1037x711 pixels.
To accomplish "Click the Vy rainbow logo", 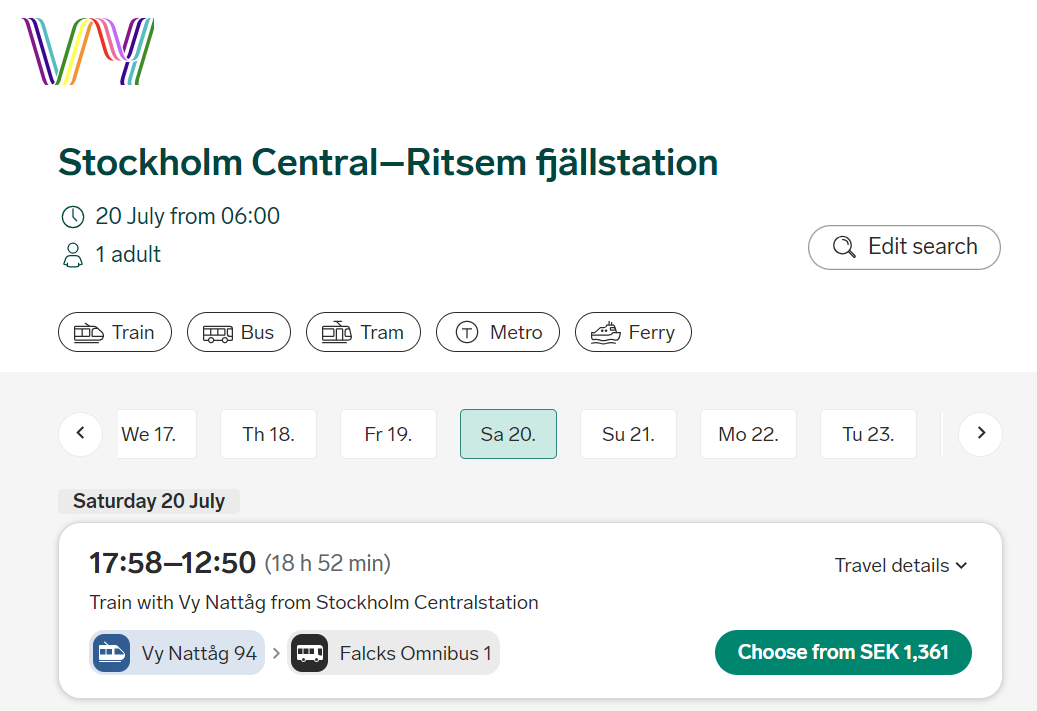I will pyautogui.click(x=88, y=52).
